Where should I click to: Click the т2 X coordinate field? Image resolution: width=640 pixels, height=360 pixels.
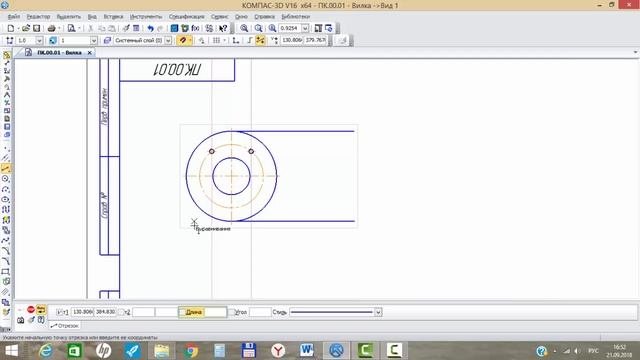(x=144, y=312)
